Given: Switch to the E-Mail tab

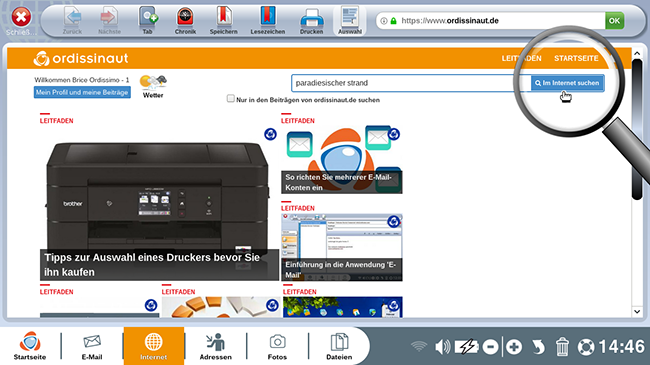Looking at the screenshot, I should 92,346.
